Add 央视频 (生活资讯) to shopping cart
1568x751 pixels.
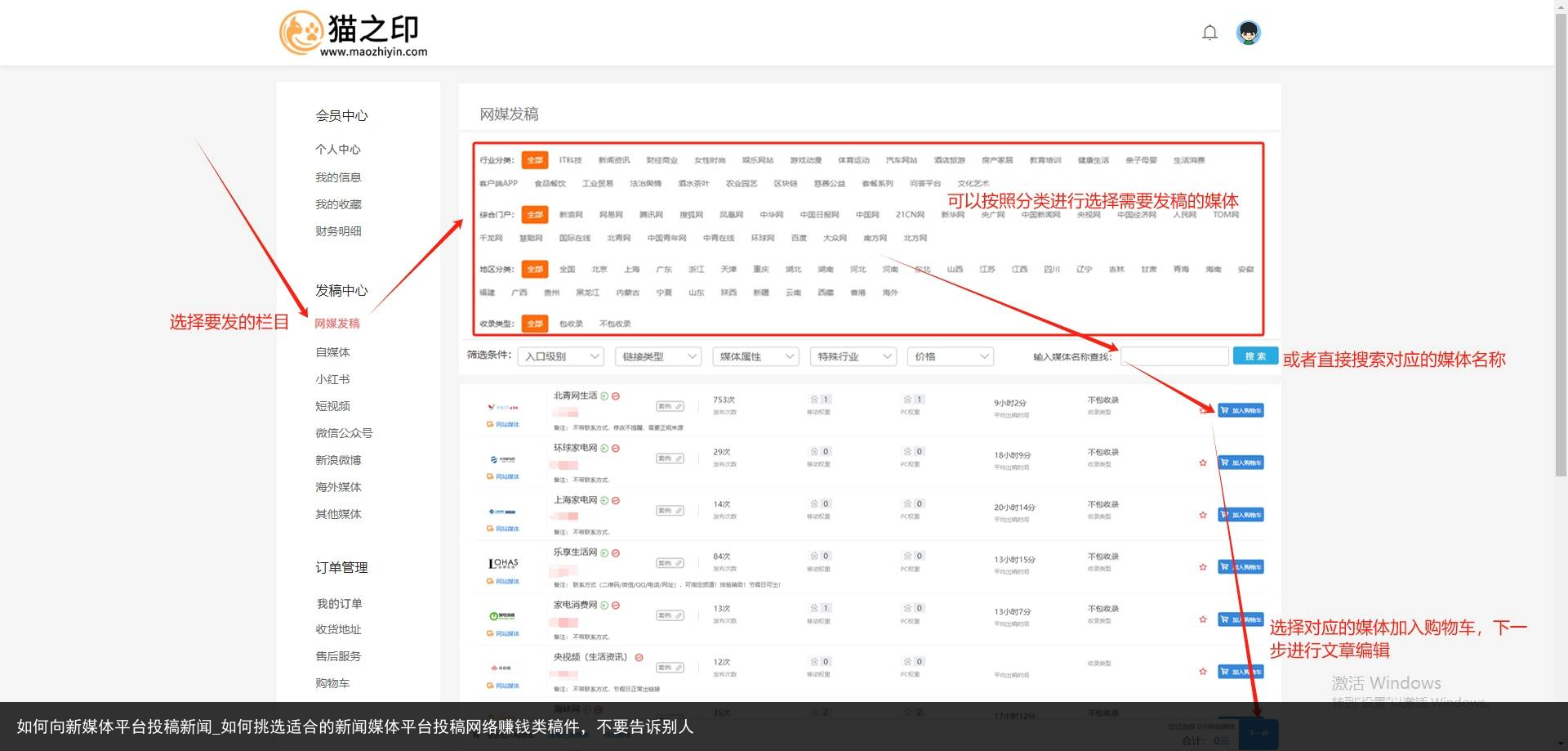point(1241,672)
